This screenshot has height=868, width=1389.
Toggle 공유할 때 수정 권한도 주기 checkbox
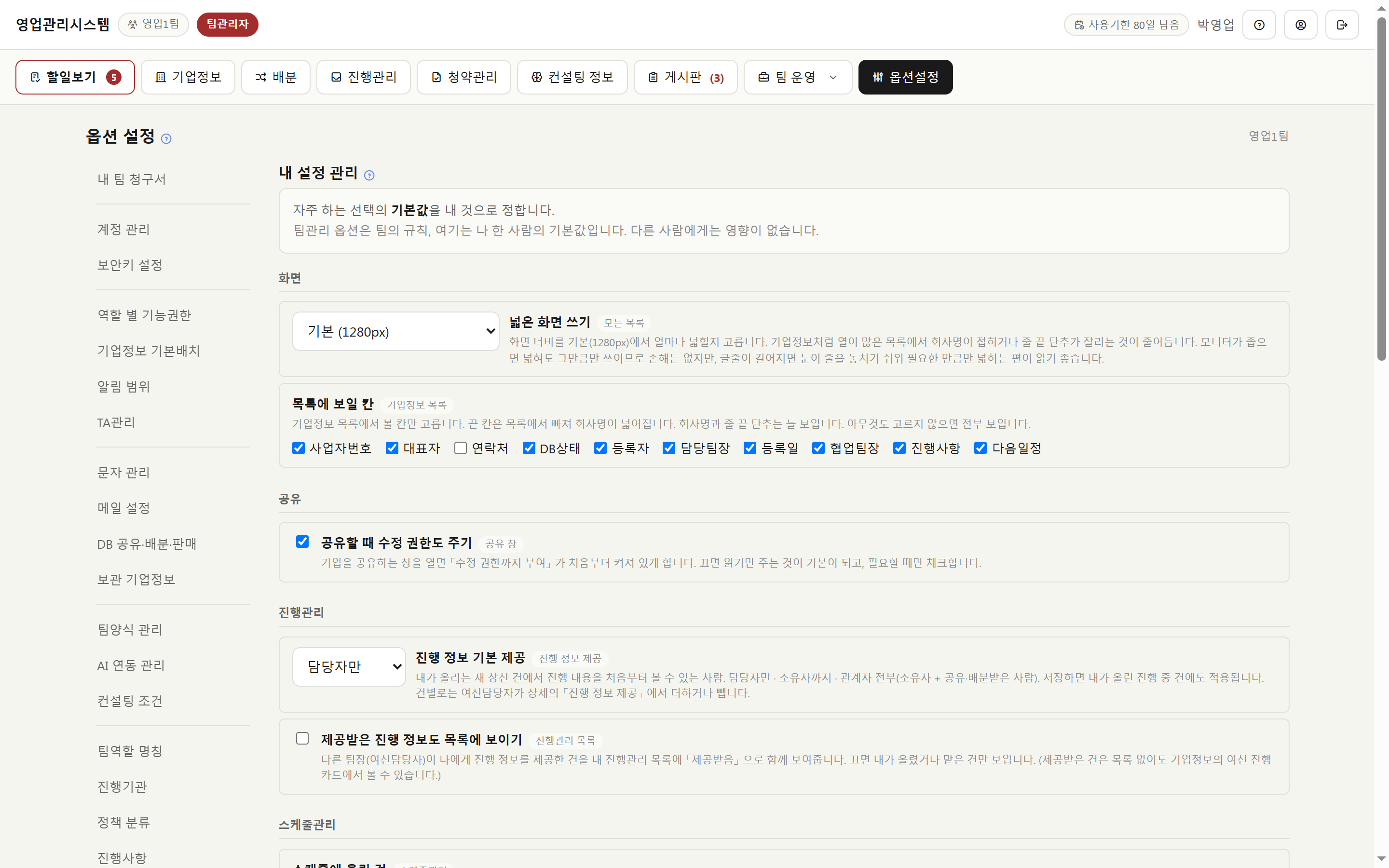pyautogui.click(x=302, y=542)
